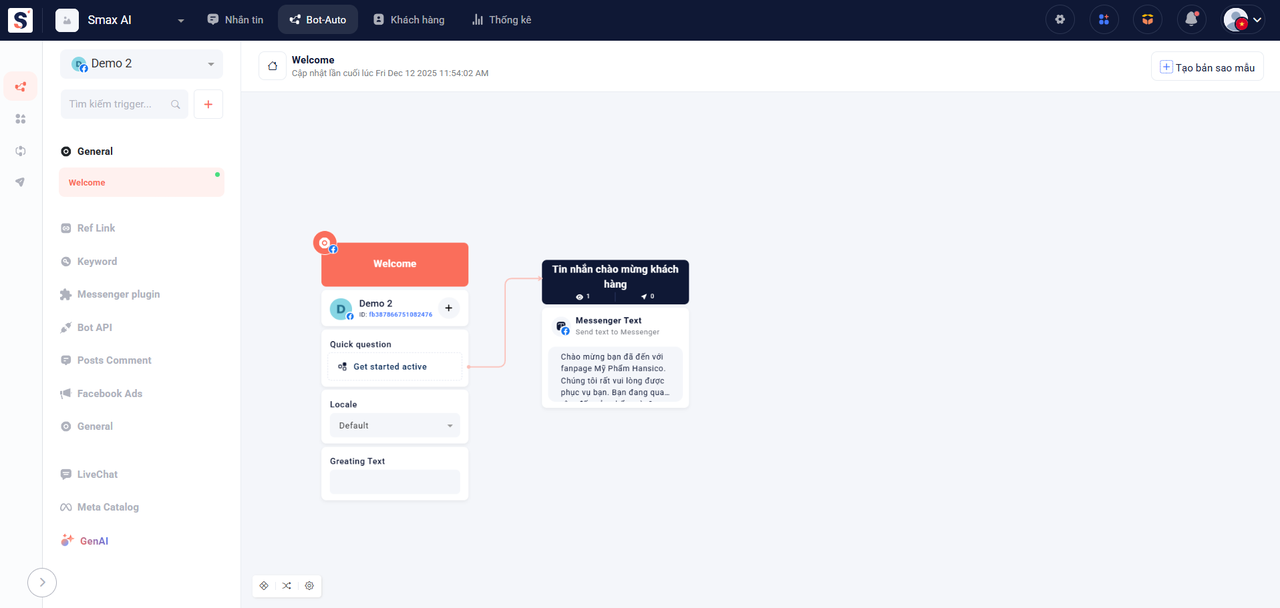
Task: Open the shuffle icon in bottom canvas toolbar
Action: pos(287,586)
